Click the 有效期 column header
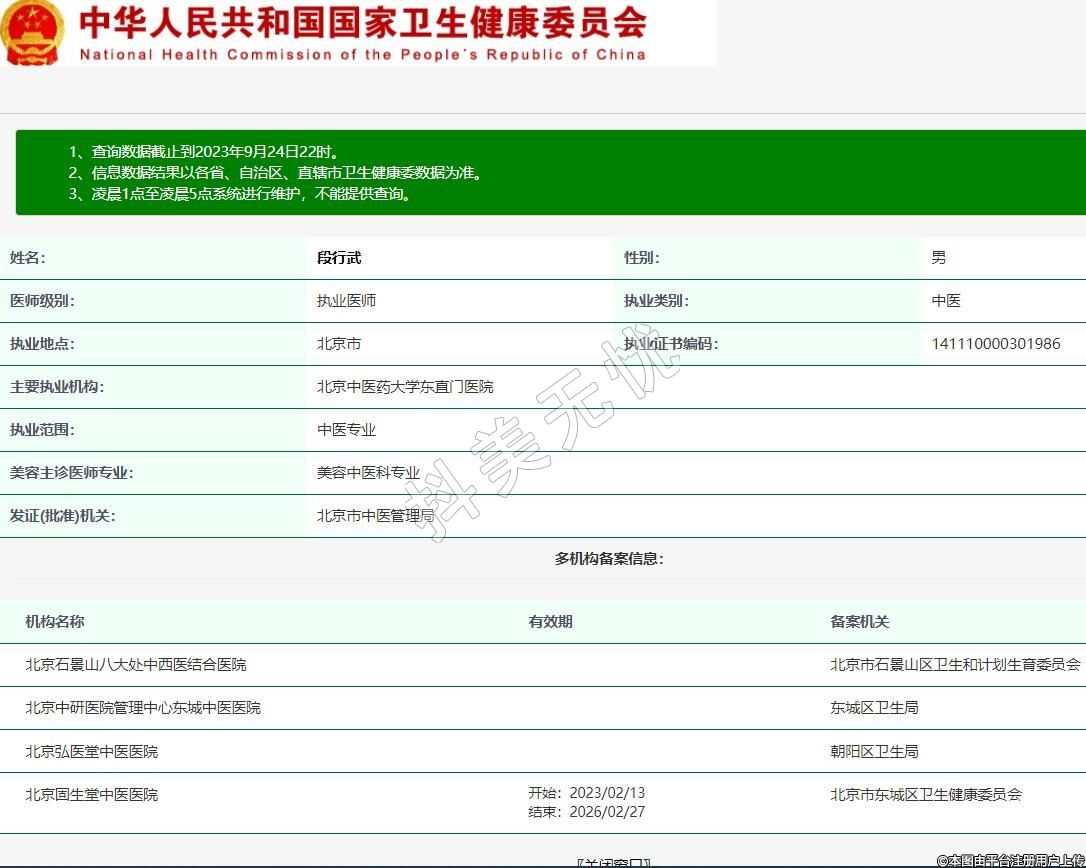Viewport: 1086px width, 868px height. pyautogui.click(x=550, y=622)
